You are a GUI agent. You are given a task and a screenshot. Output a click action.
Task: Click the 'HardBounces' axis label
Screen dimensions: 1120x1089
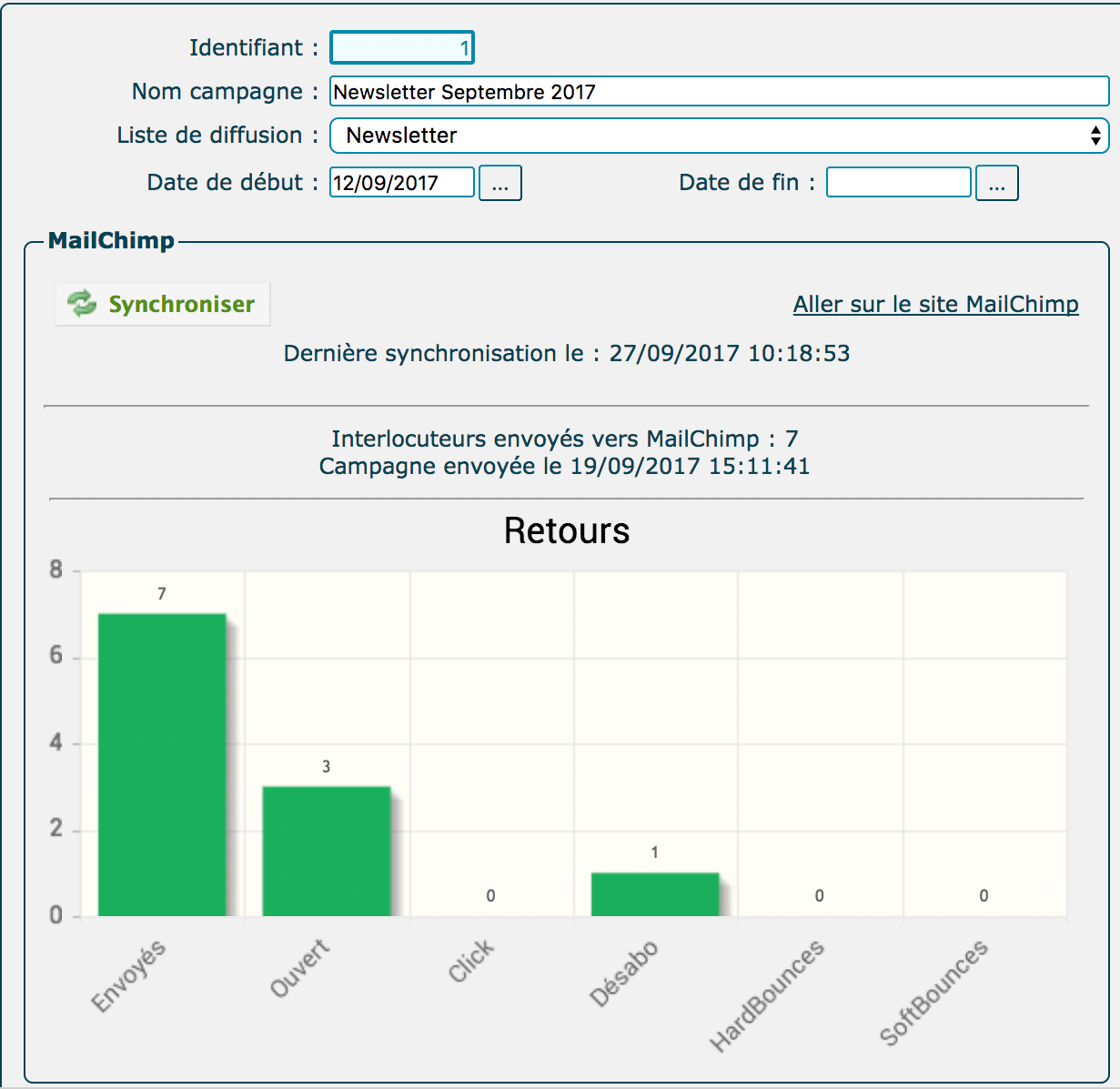767,994
